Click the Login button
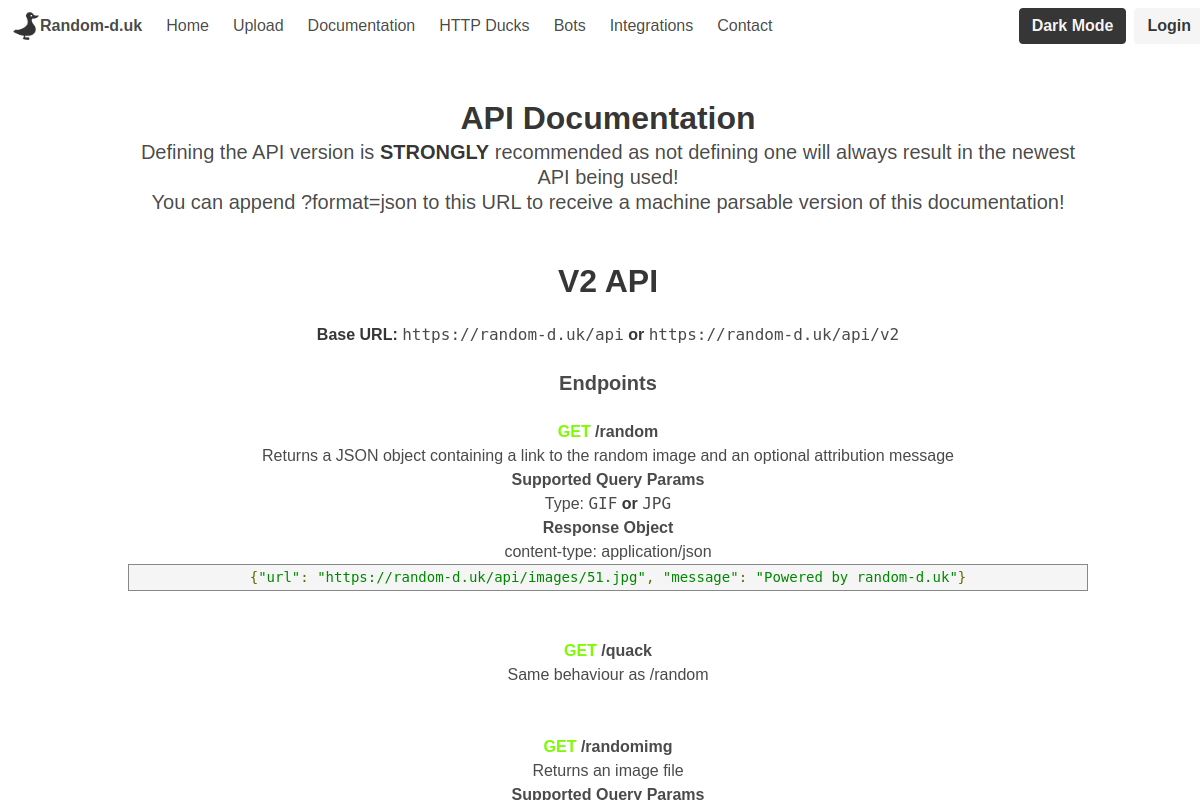 (x=1168, y=26)
